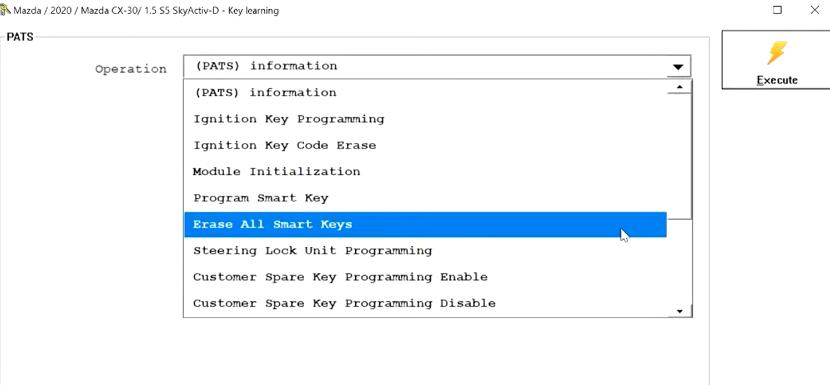The height and width of the screenshot is (385, 830).
Task: Click the app icon in title bar
Action: [x=5, y=10]
